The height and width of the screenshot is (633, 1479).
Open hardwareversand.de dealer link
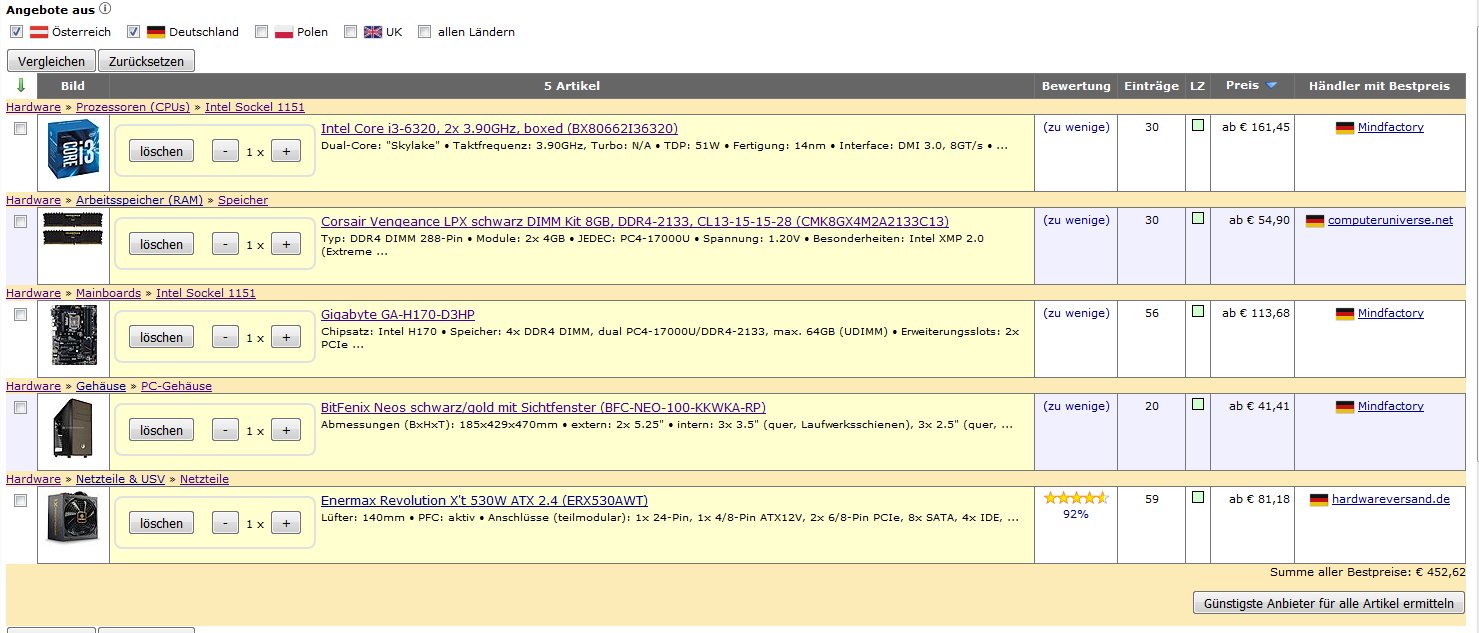1391,499
